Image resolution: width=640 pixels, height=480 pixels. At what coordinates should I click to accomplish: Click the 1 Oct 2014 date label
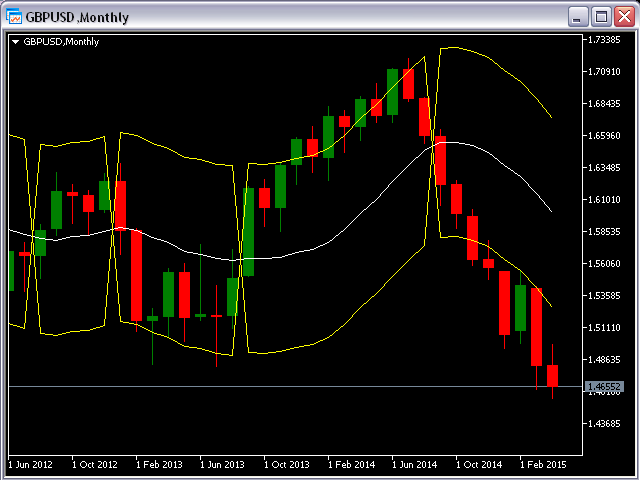[479, 464]
